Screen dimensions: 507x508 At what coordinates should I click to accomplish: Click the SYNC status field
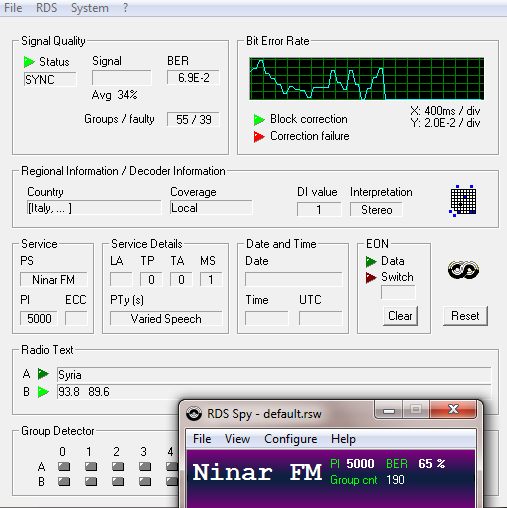pyautogui.click(x=50, y=79)
